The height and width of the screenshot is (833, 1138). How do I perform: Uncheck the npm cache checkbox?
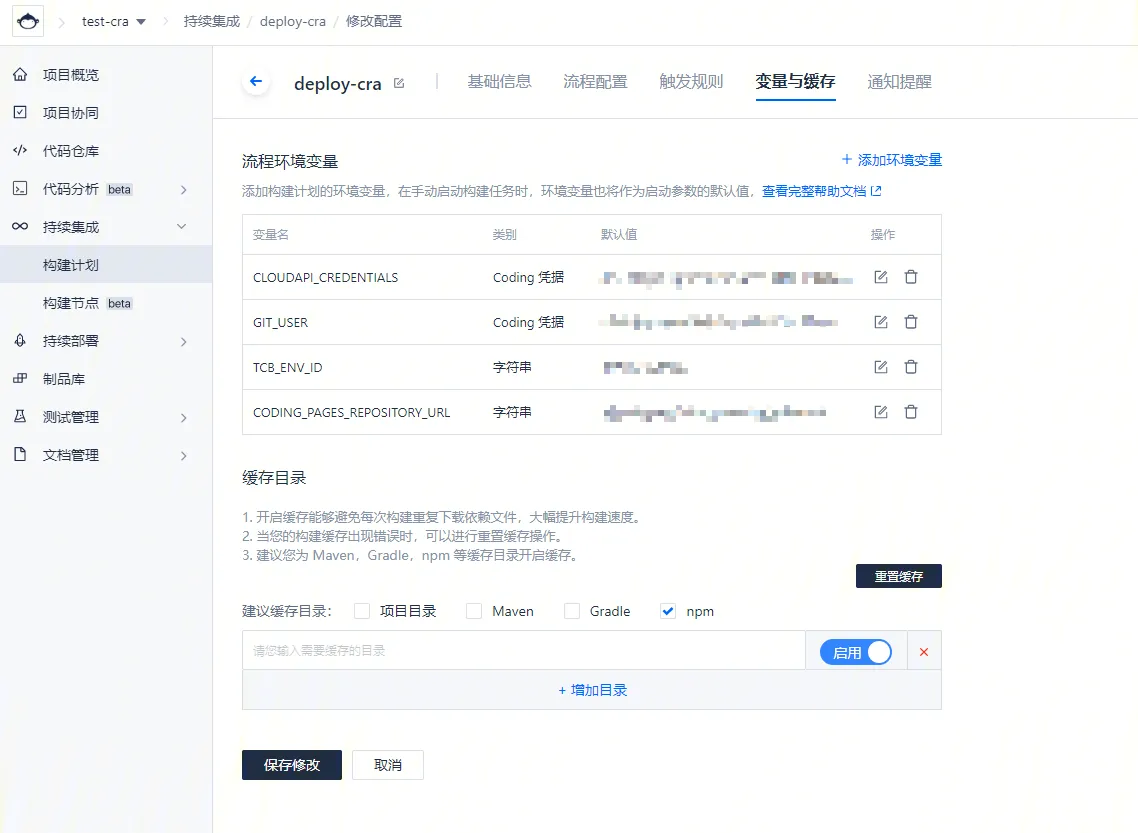click(669, 611)
